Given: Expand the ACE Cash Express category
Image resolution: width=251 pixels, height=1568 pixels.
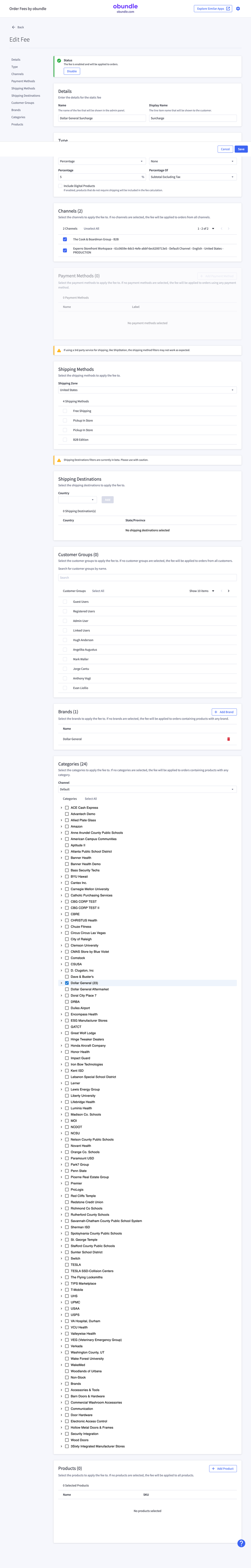Looking at the screenshot, I should (x=62, y=808).
